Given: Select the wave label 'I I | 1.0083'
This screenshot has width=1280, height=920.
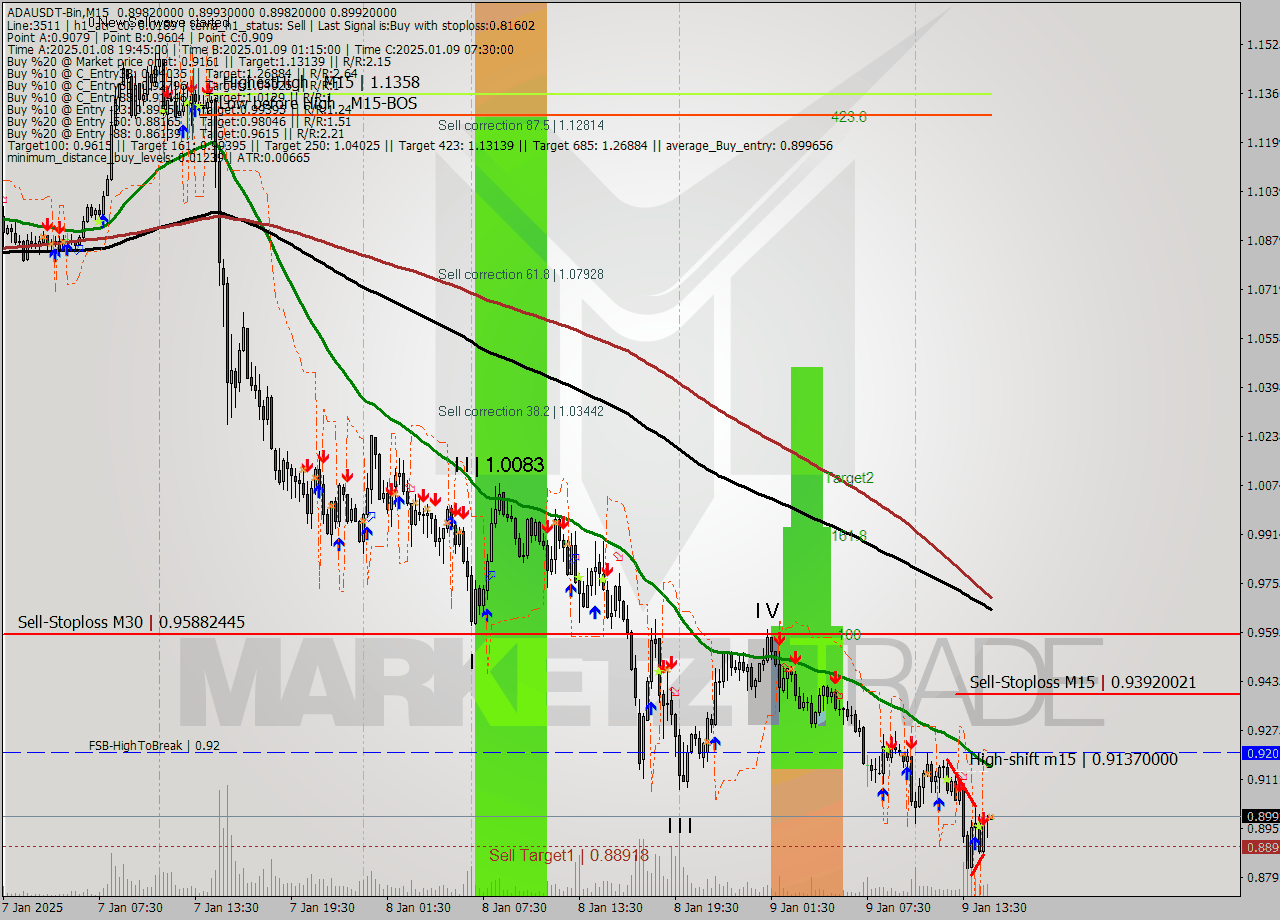Looking at the screenshot, I should pos(498,465).
